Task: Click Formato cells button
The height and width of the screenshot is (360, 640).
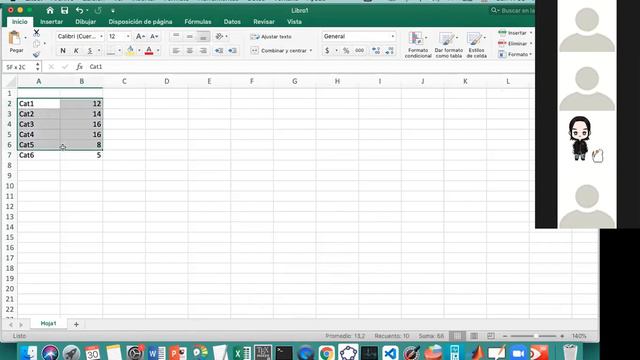Action: pyautogui.click(x=515, y=54)
